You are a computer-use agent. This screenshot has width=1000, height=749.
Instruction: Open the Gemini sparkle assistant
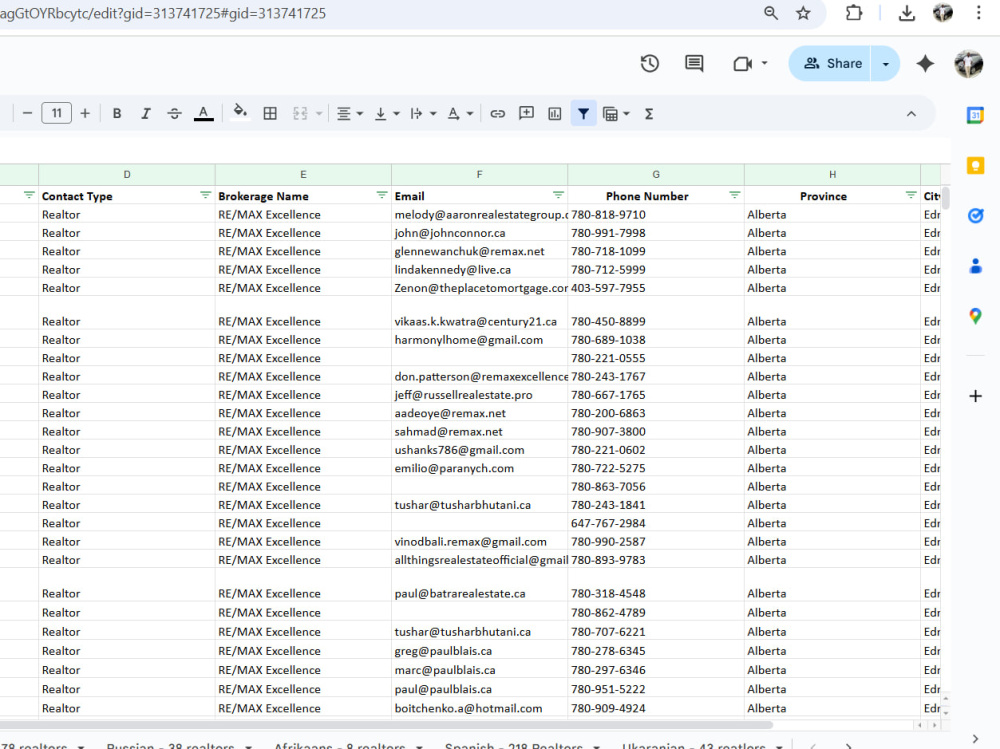[x=925, y=63]
